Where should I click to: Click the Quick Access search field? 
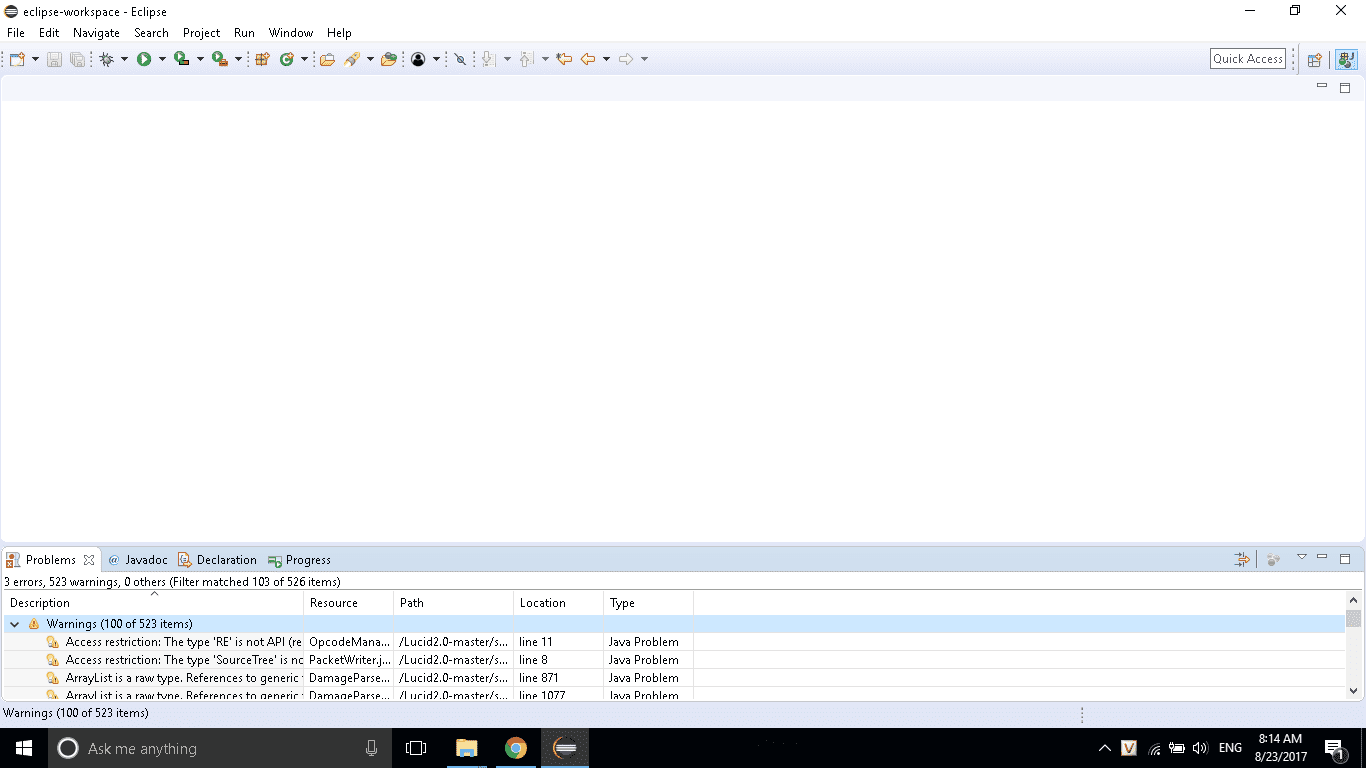1248,59
